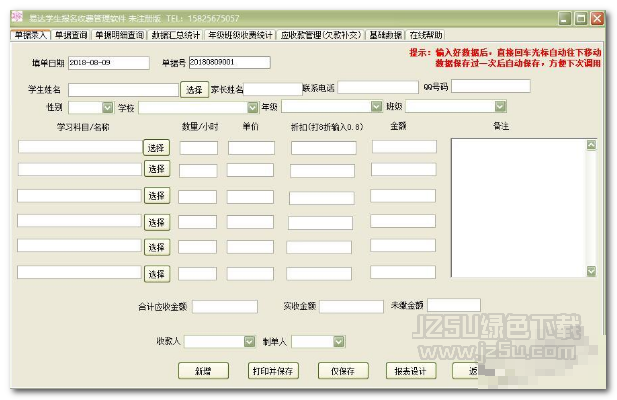Click the 联系电话 input field
The width and height of the screenshot is (617, 400).
click(378, 87)
